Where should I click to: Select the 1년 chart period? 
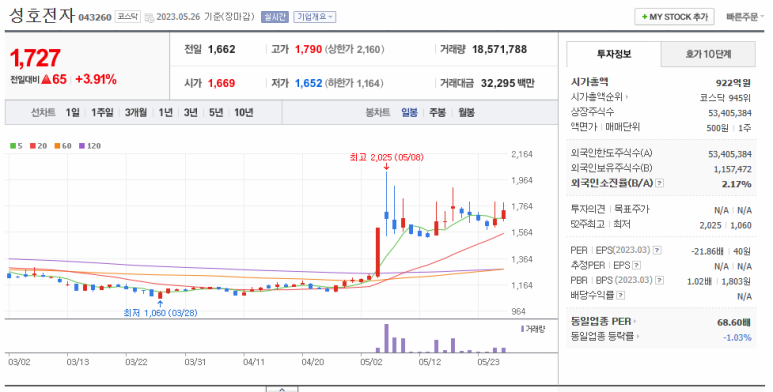tap(166, 112)
